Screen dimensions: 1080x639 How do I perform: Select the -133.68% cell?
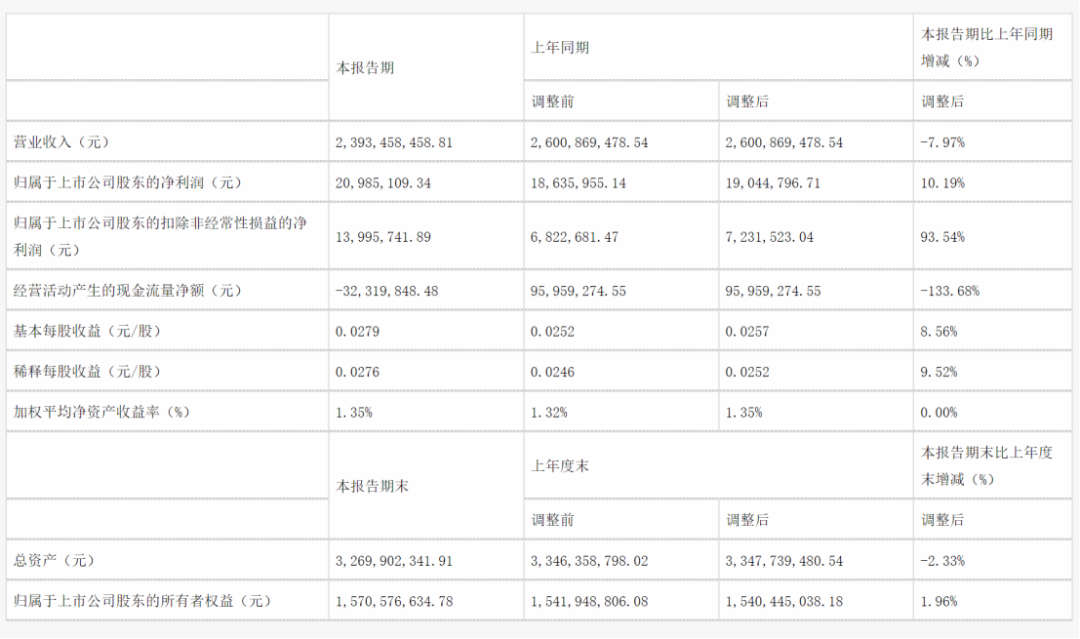950,291
